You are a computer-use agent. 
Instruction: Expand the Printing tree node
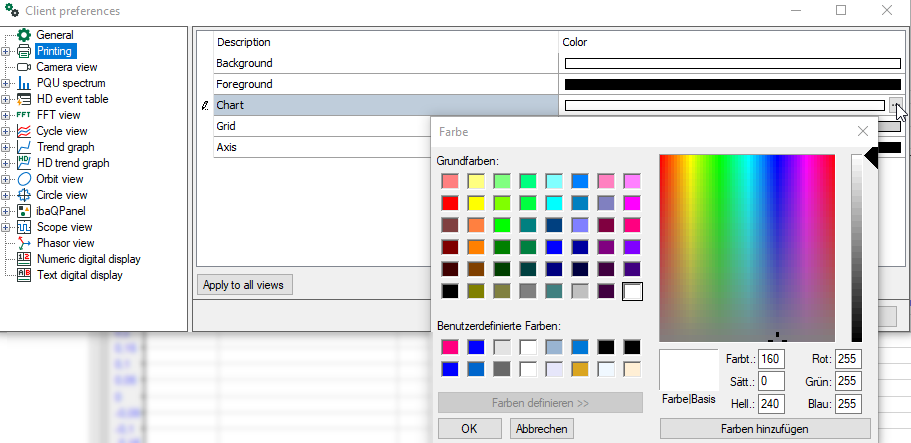coord(7,51)
